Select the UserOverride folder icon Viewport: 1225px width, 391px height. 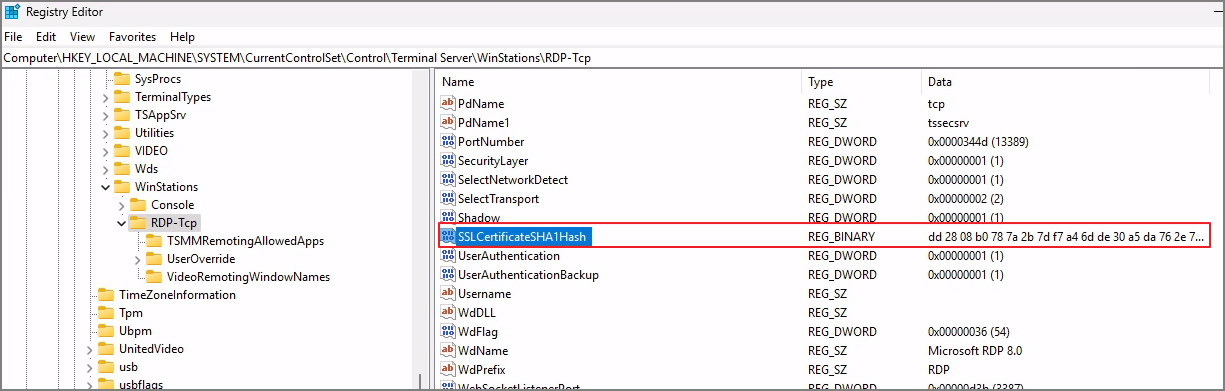[x=154, y=259]
